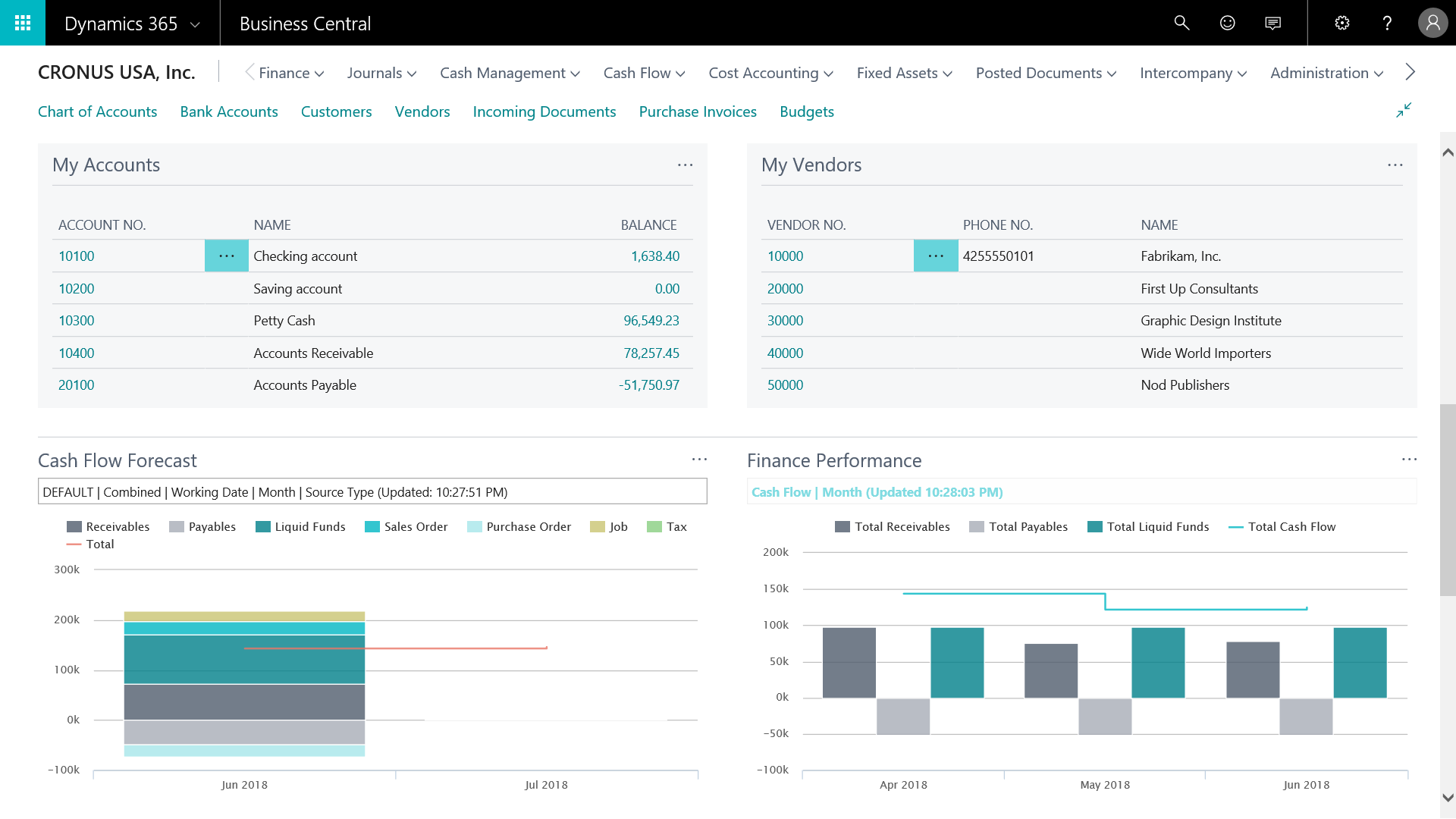Screen dimensions: 1456x819
Task: Toggle Liquid Funds legend swatch in forecast
Action: click(x=263, y=527)
